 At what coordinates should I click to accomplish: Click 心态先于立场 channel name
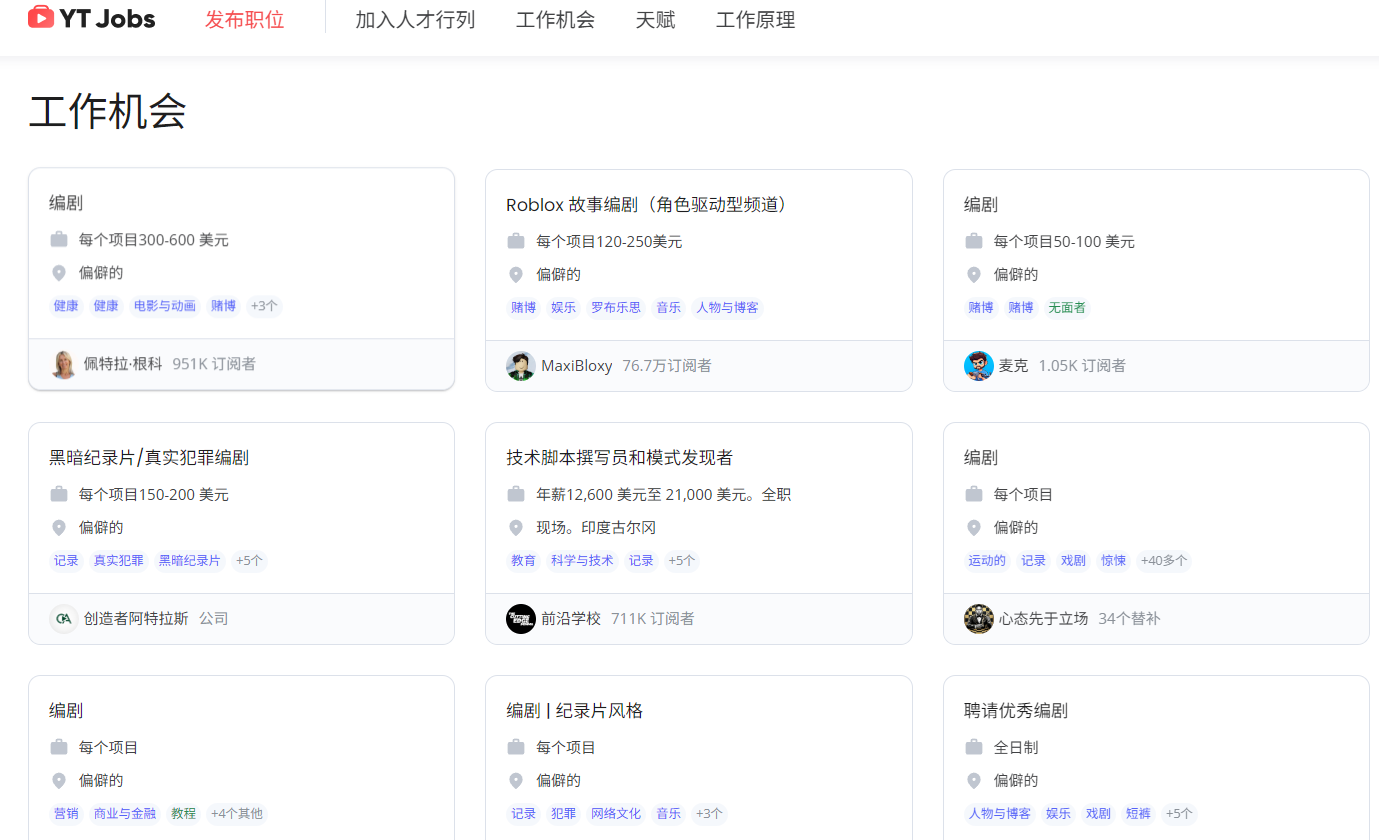point(1043,619)
